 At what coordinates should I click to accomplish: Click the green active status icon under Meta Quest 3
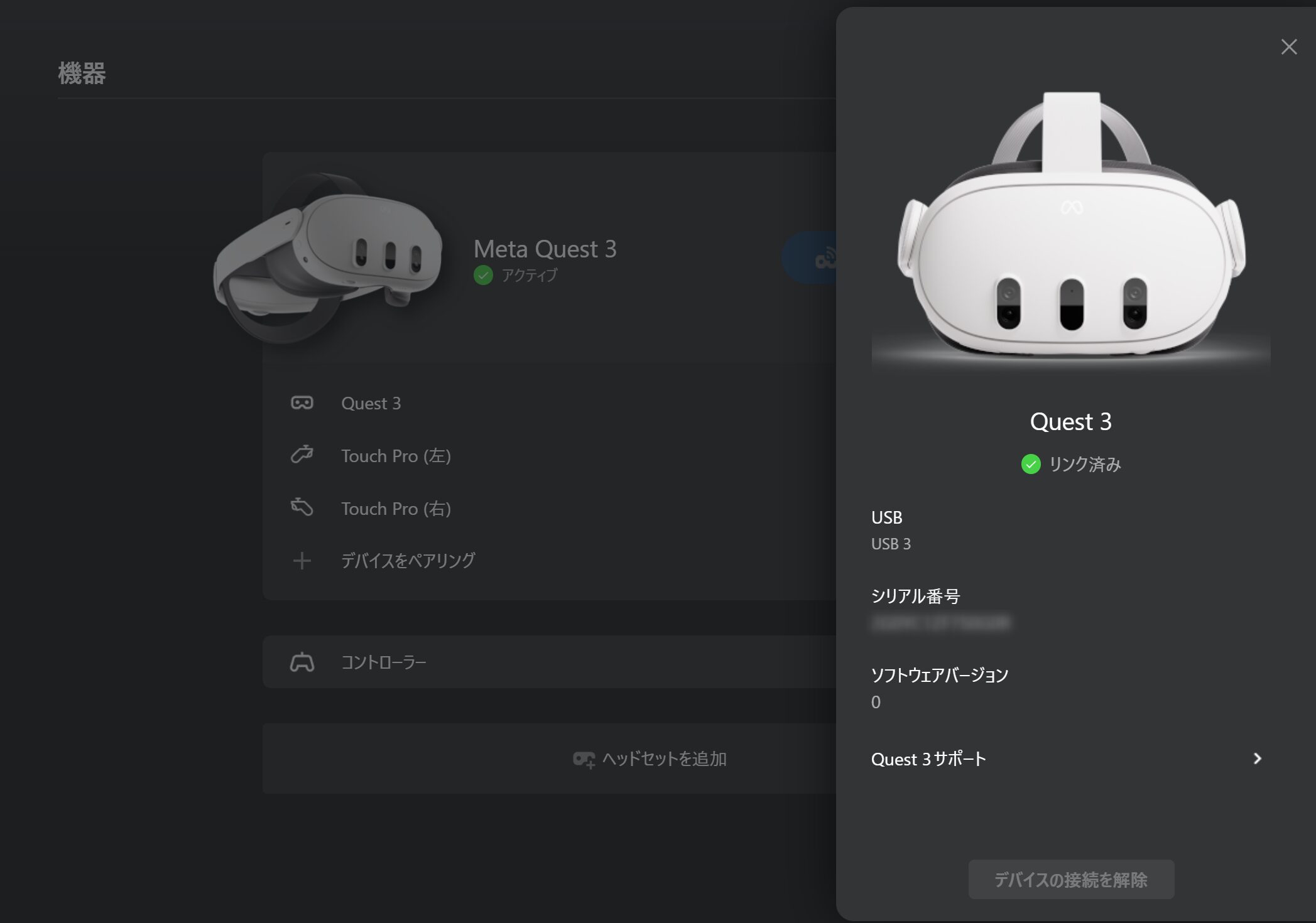click(483, 275)
